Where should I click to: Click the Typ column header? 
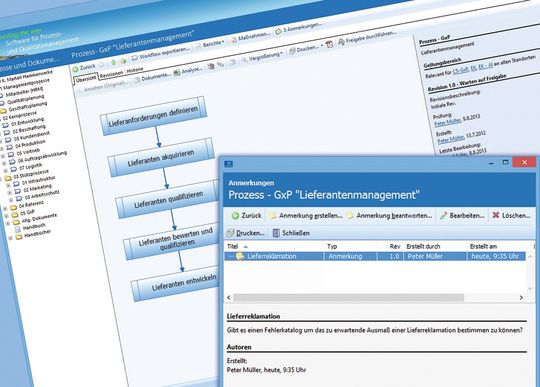pyautogui.click(x=332, y=247)
